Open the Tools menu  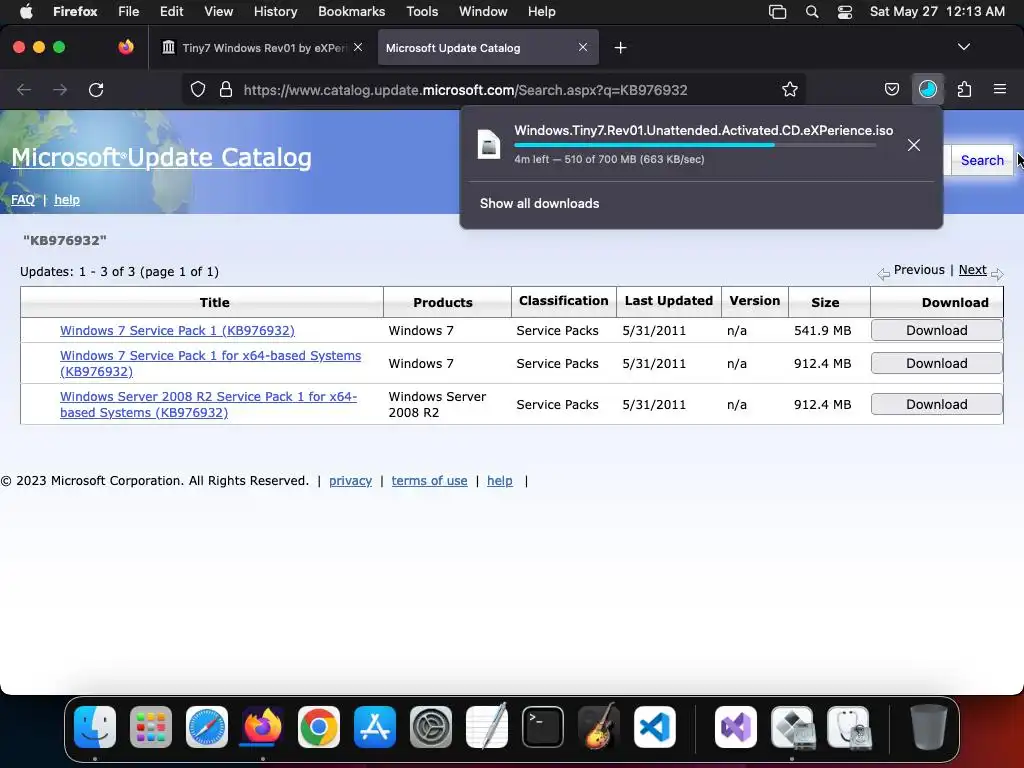pyautogui.click(x=422, y=12)
